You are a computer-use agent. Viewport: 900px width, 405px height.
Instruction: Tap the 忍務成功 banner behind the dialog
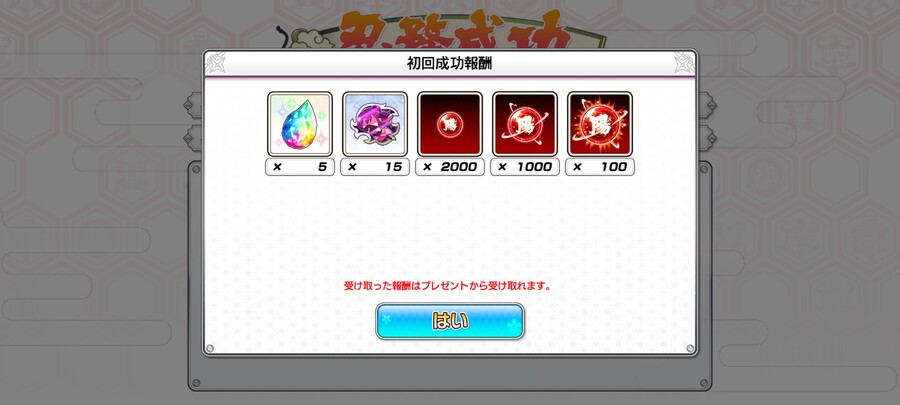(x=455, y=32)
